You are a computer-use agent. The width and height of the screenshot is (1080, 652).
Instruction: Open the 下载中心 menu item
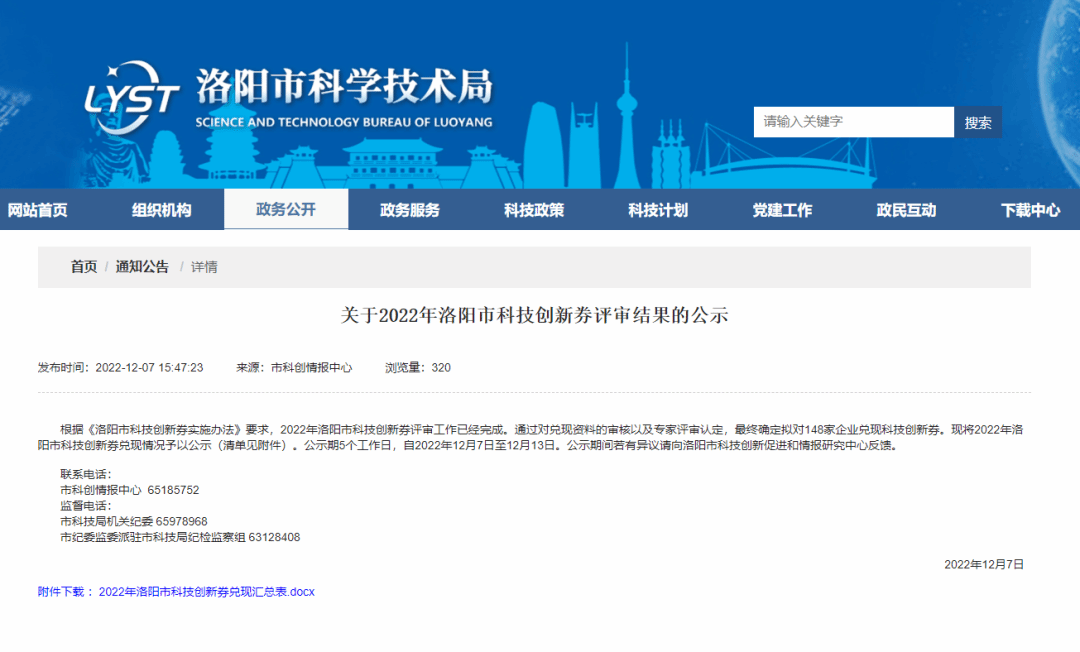(1030, 210)
